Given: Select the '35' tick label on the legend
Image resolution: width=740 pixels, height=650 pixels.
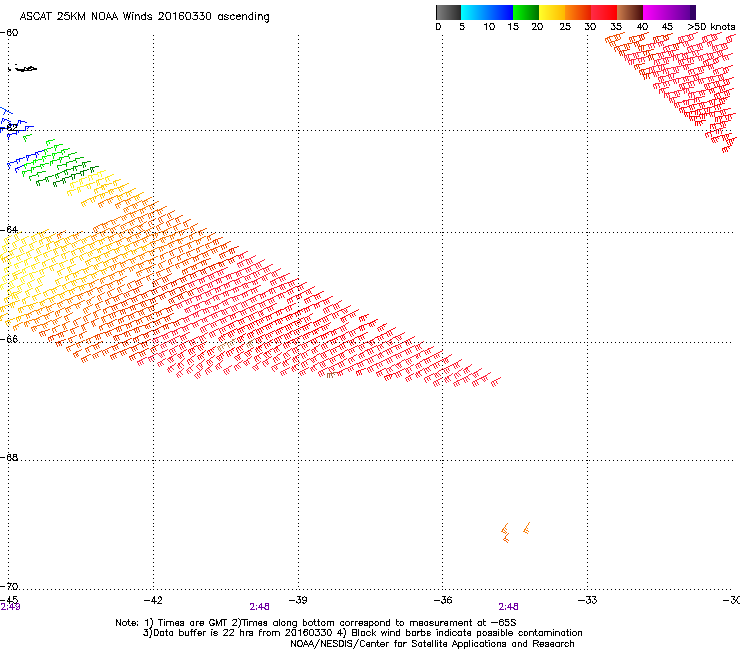Looking at the screenshot, I should (616, 27).
